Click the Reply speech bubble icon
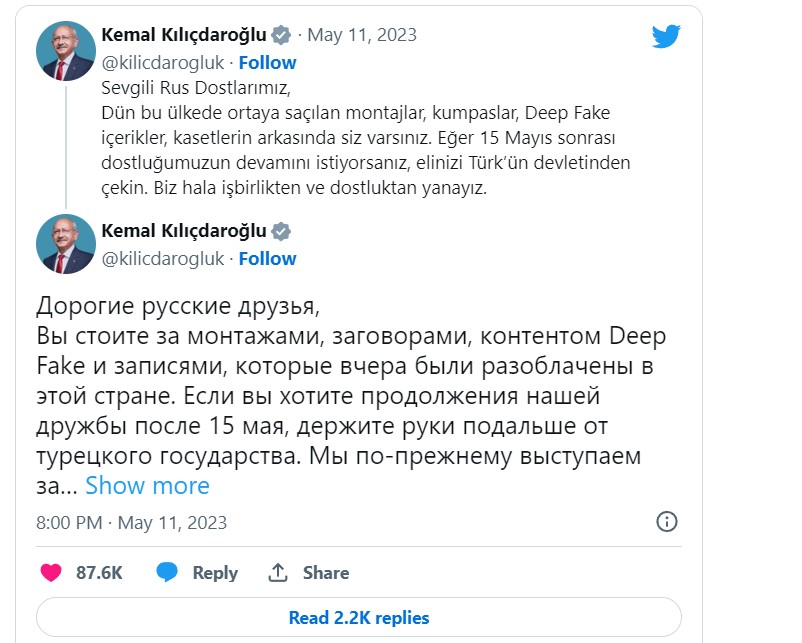 coord(167,573)
